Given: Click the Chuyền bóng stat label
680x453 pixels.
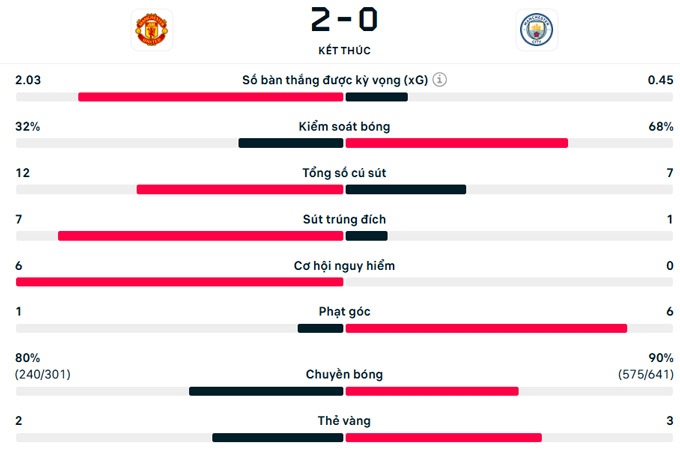Looking at the screenshot, I should click(345, 375).
